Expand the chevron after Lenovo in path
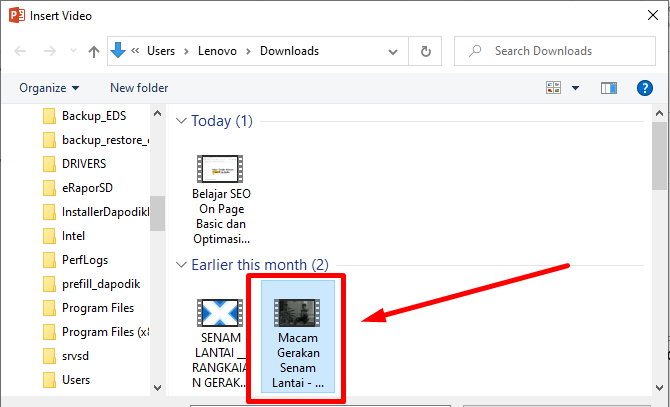The image size is (670, 407). coord(248,51)
